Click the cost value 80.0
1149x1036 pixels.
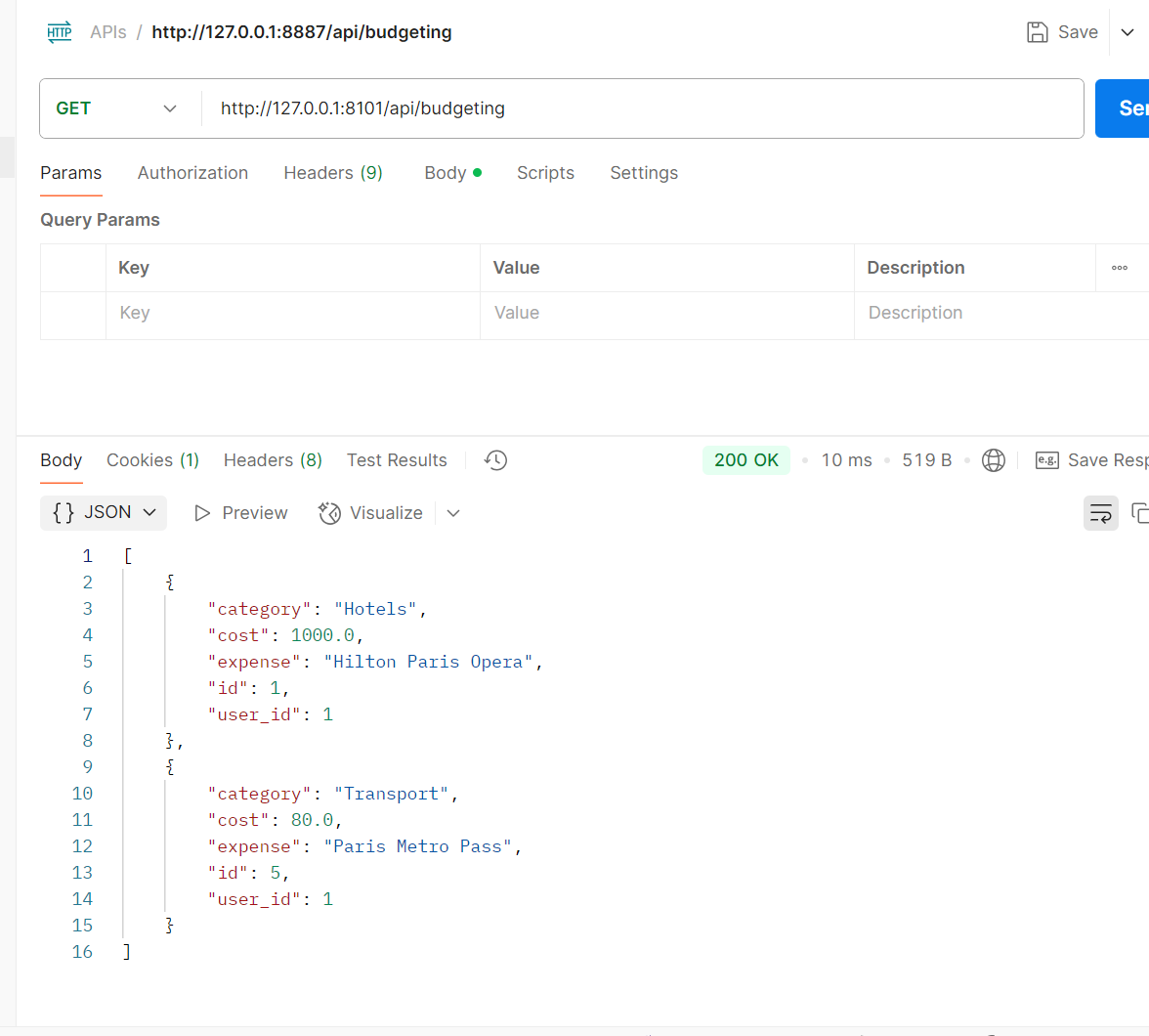coord(313,820)
